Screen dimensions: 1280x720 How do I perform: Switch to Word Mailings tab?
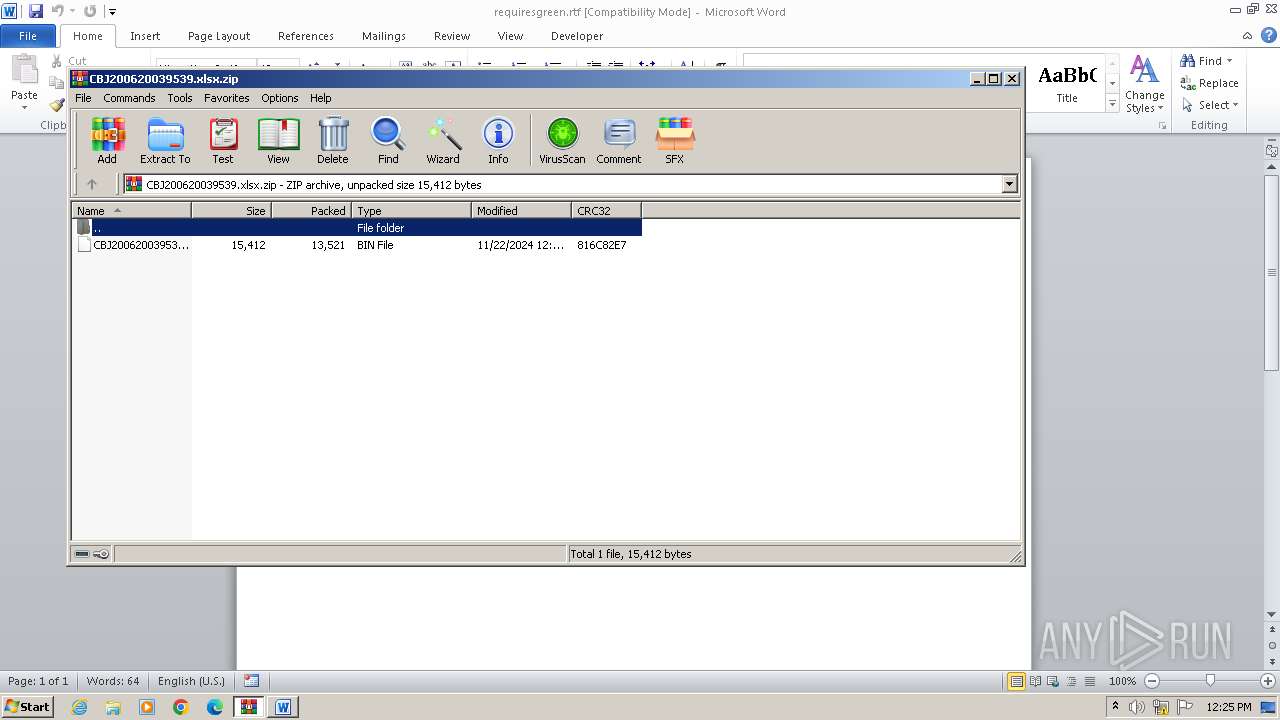[384, 36]
